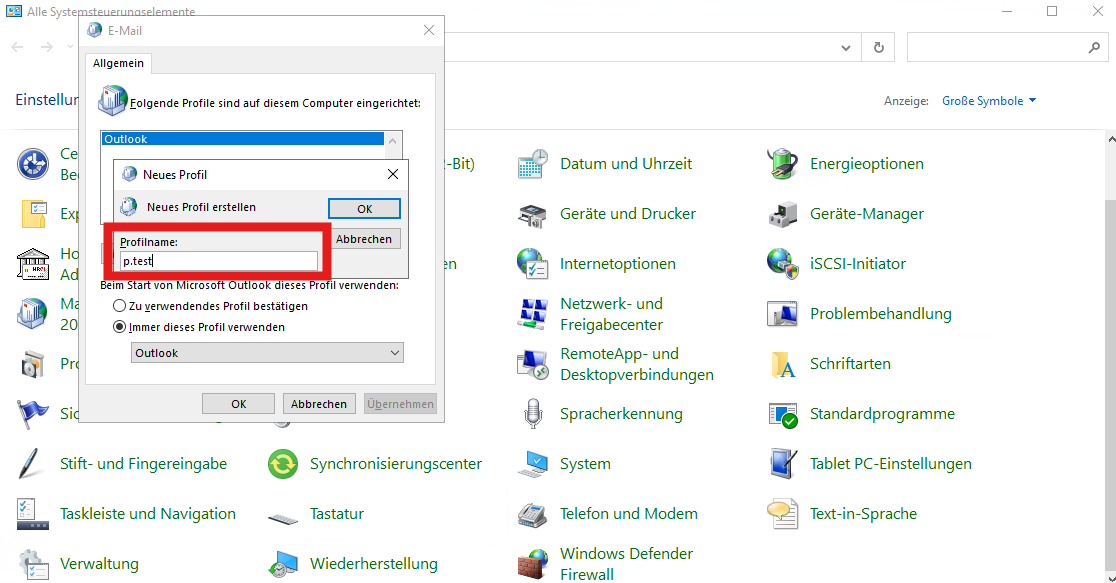Open Telefon und Modem icon
Viewport: 1116px width, 583px height.
[532, 514]
